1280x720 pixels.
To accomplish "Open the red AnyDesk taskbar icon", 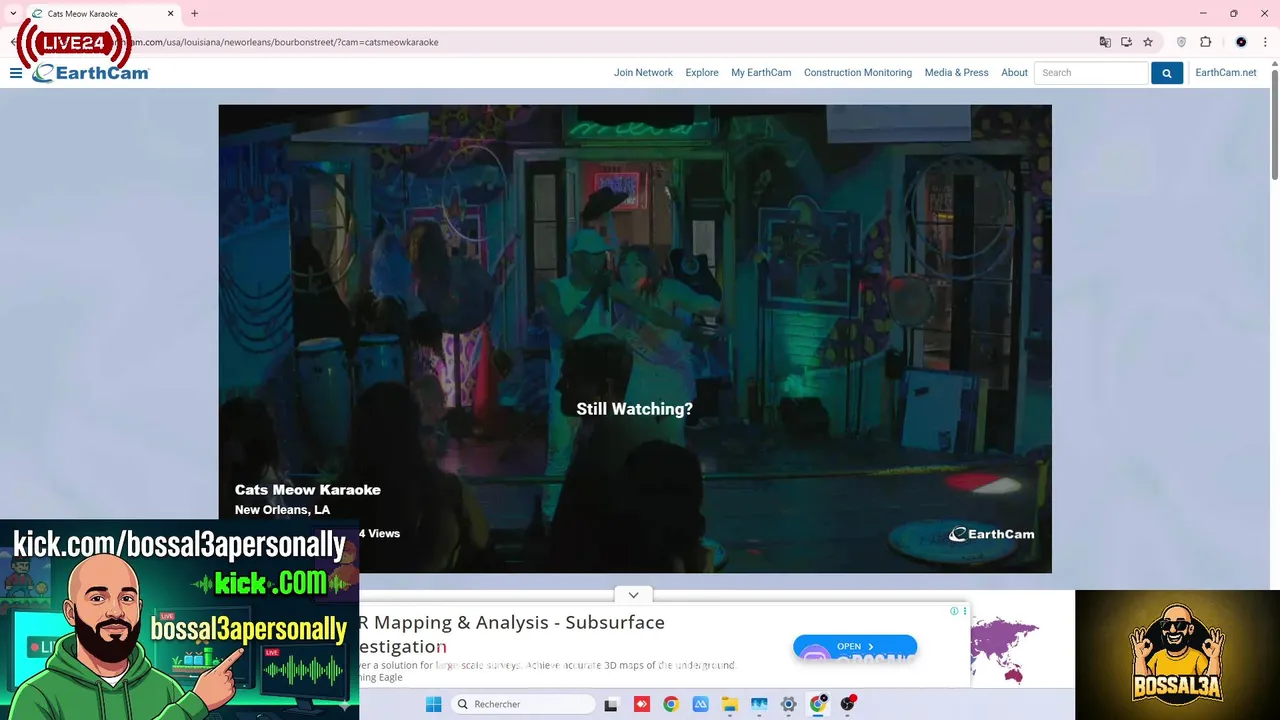I will (641, 704).
